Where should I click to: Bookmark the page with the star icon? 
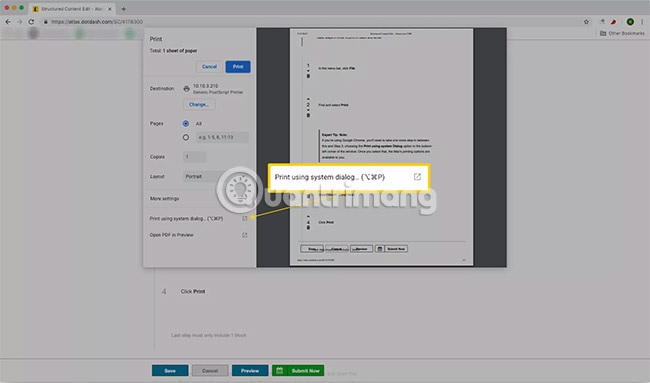tap(586, 22)
